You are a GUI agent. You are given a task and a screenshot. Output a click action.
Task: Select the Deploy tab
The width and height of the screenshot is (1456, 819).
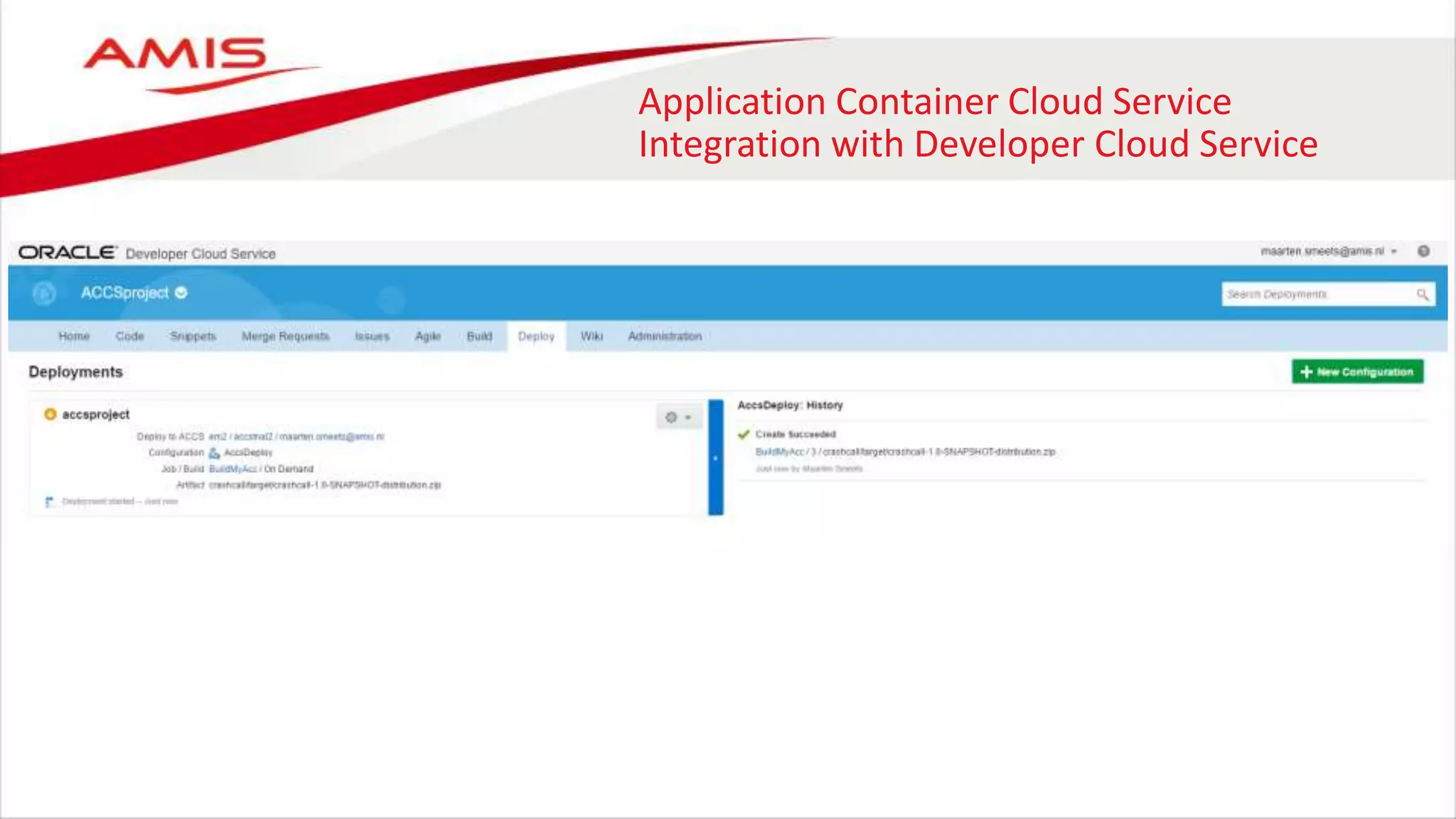pyautogui.click(x=536, y=336)
